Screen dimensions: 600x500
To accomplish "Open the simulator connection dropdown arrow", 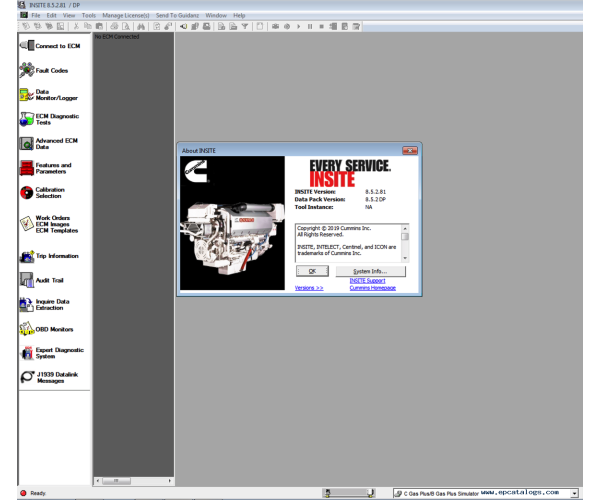I will [x=574, y=493].
